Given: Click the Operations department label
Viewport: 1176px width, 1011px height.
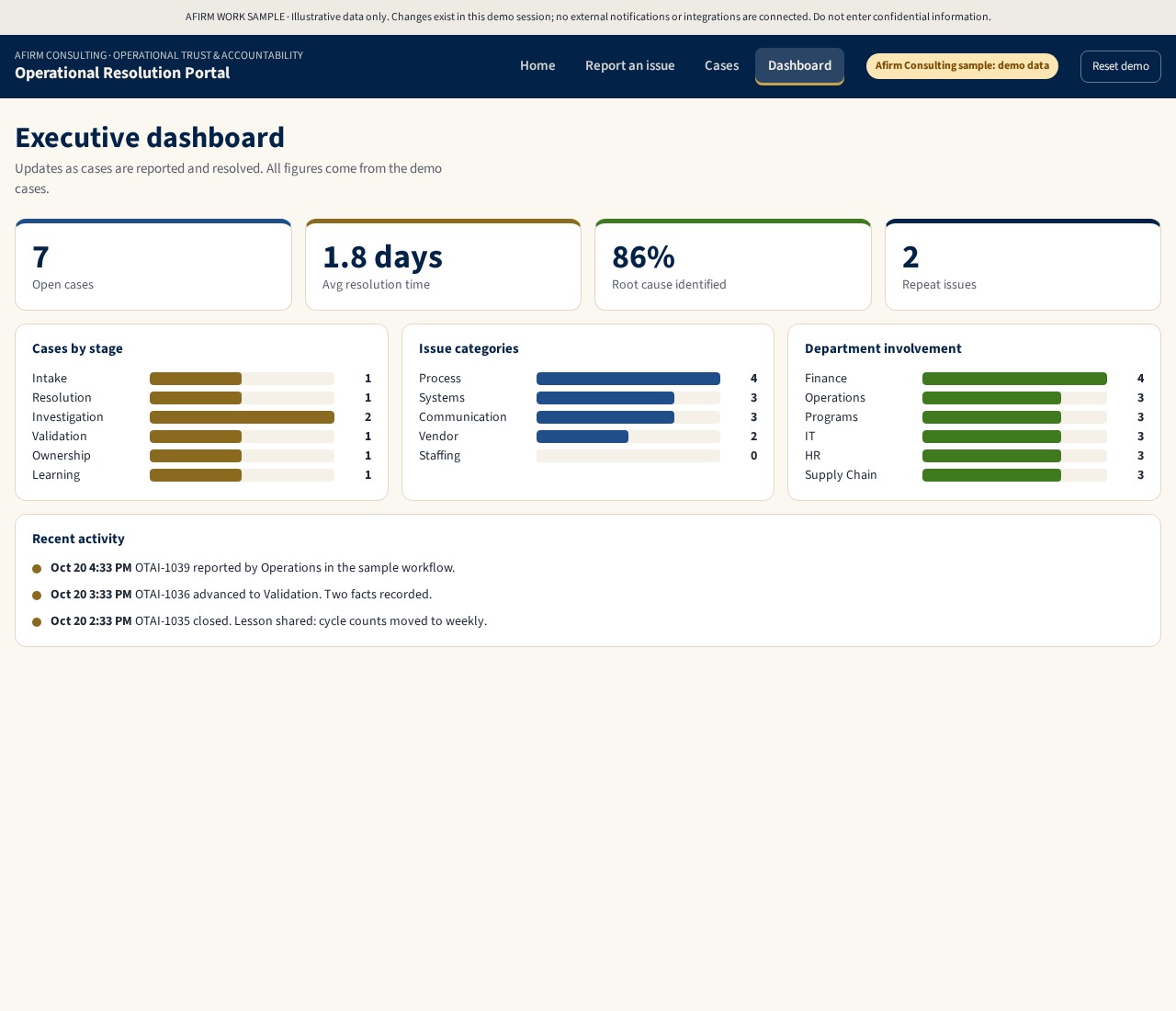Looking at the screenshot, I should pos(835,398).
